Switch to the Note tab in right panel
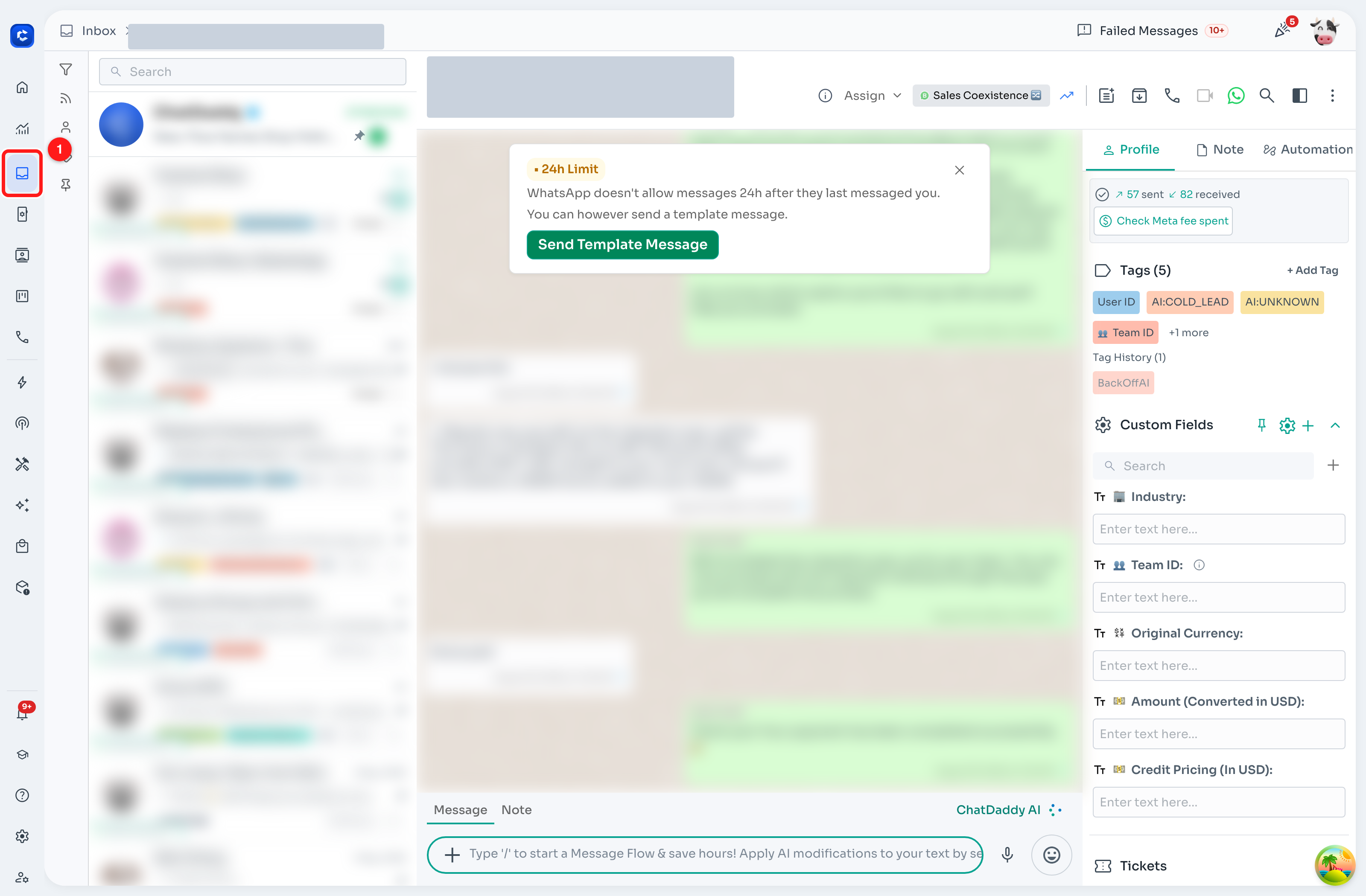 [x=1220, y=150]
